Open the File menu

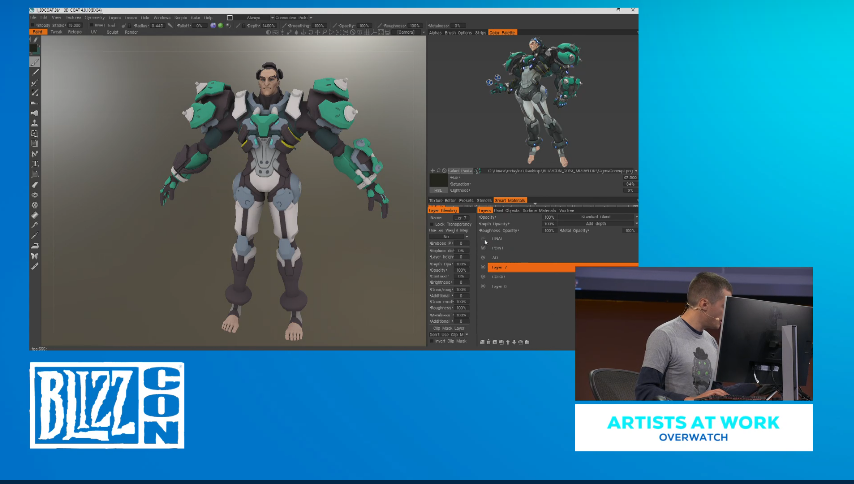(x=34, y=17)
